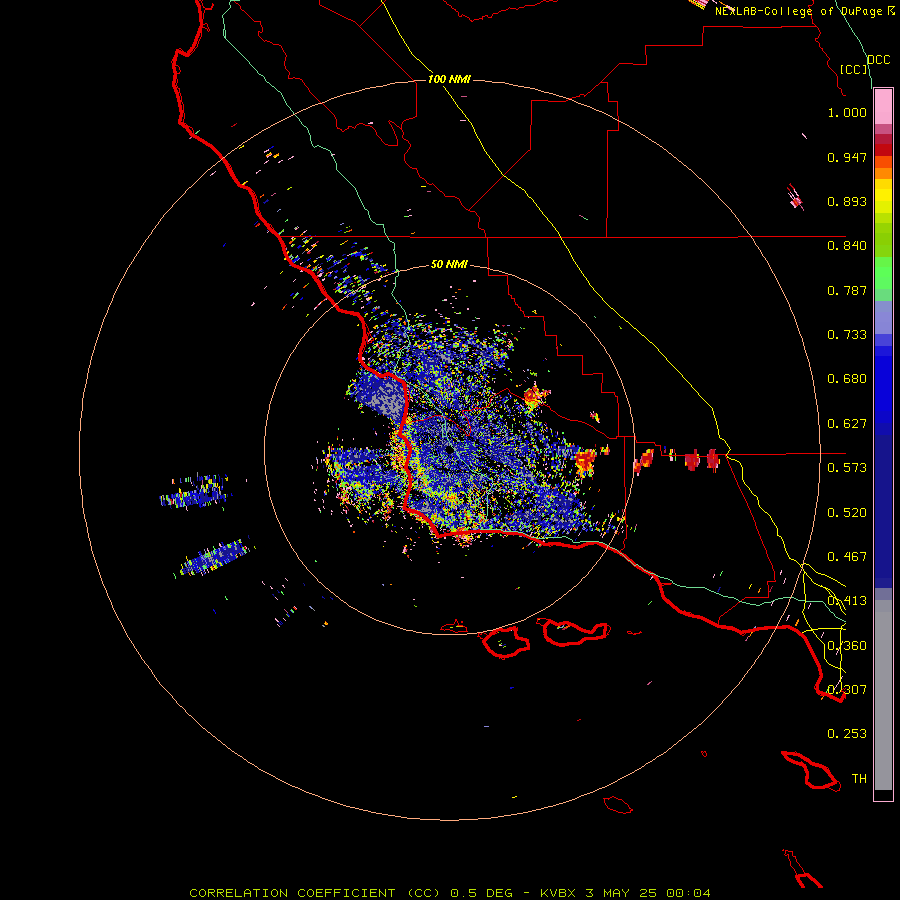Screen dimensions: 900x900
Task: Pick the bright green color bar segment
Action: (x=883, y=273)
